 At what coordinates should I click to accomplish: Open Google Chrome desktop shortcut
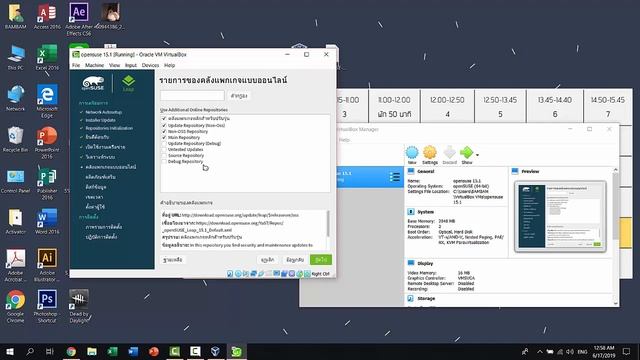pos(16,306)
